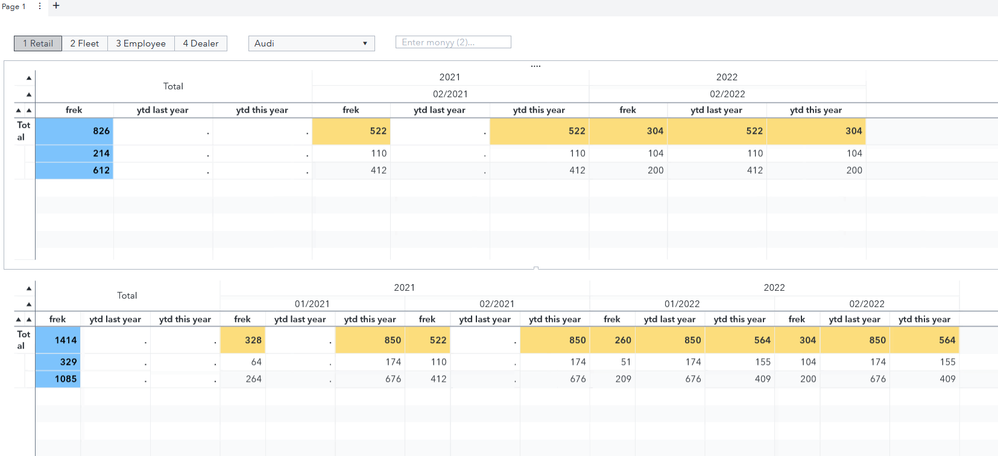
Task: Collapse the year level arrow in upper crosstab
Action: 29,78
